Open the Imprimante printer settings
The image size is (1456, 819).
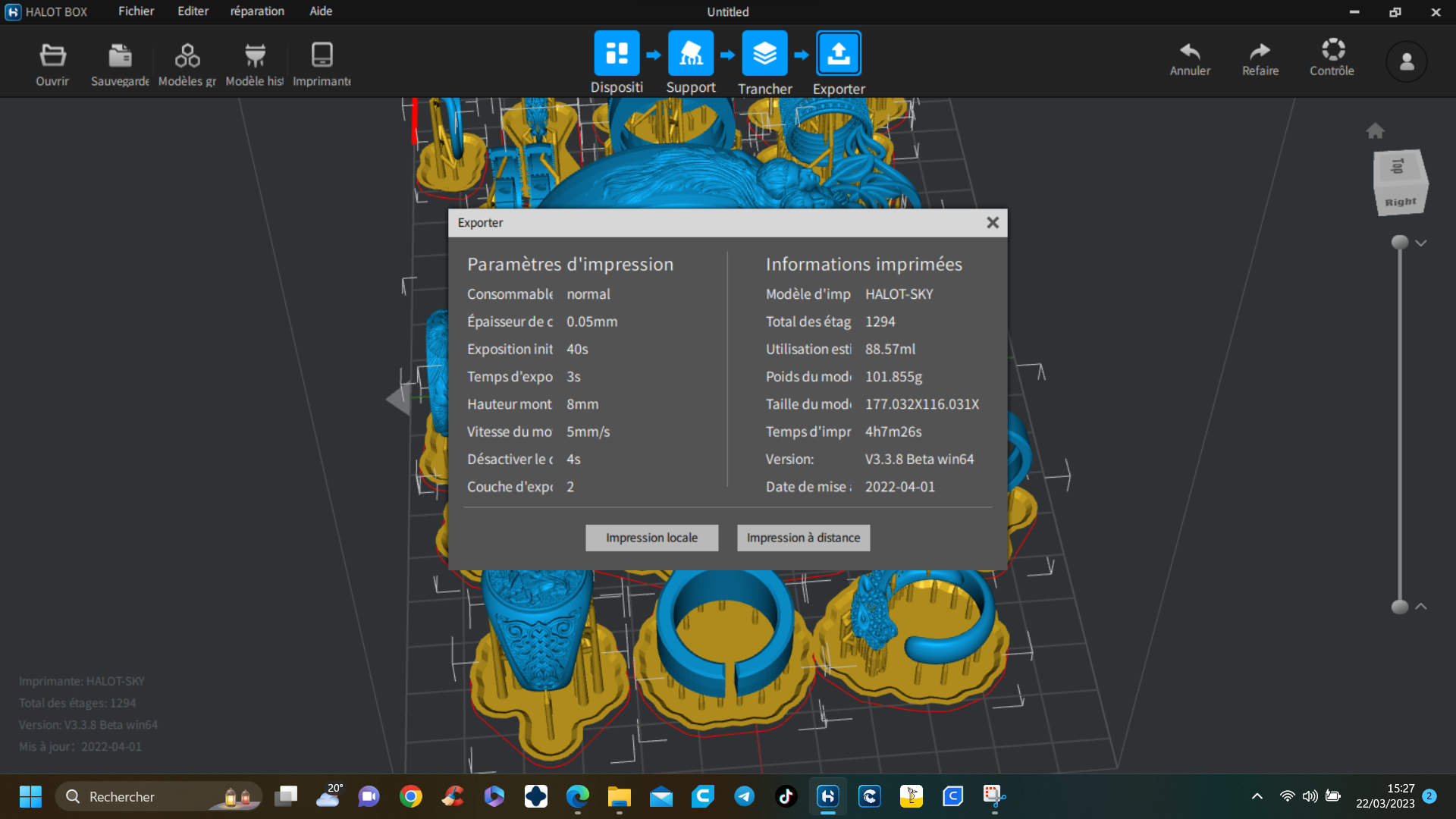(x=322, y=55)
